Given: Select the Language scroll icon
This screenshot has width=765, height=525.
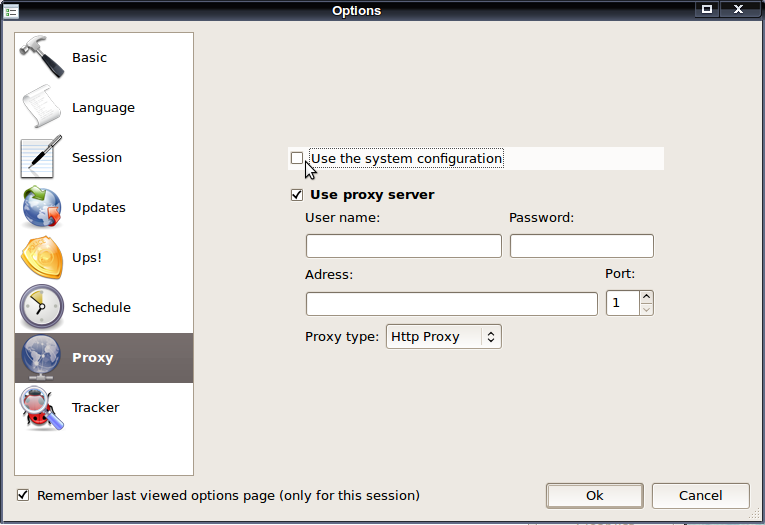Looking at the screenshot, I should point(42,107).
